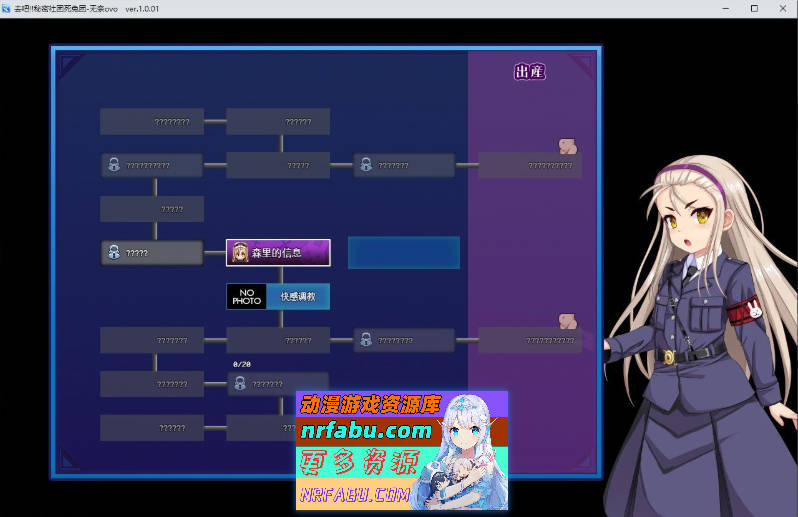Click the lock icon on the upper-right locked ??????? node
Viewport: 798px width, 517px height.
pos(366,165)
